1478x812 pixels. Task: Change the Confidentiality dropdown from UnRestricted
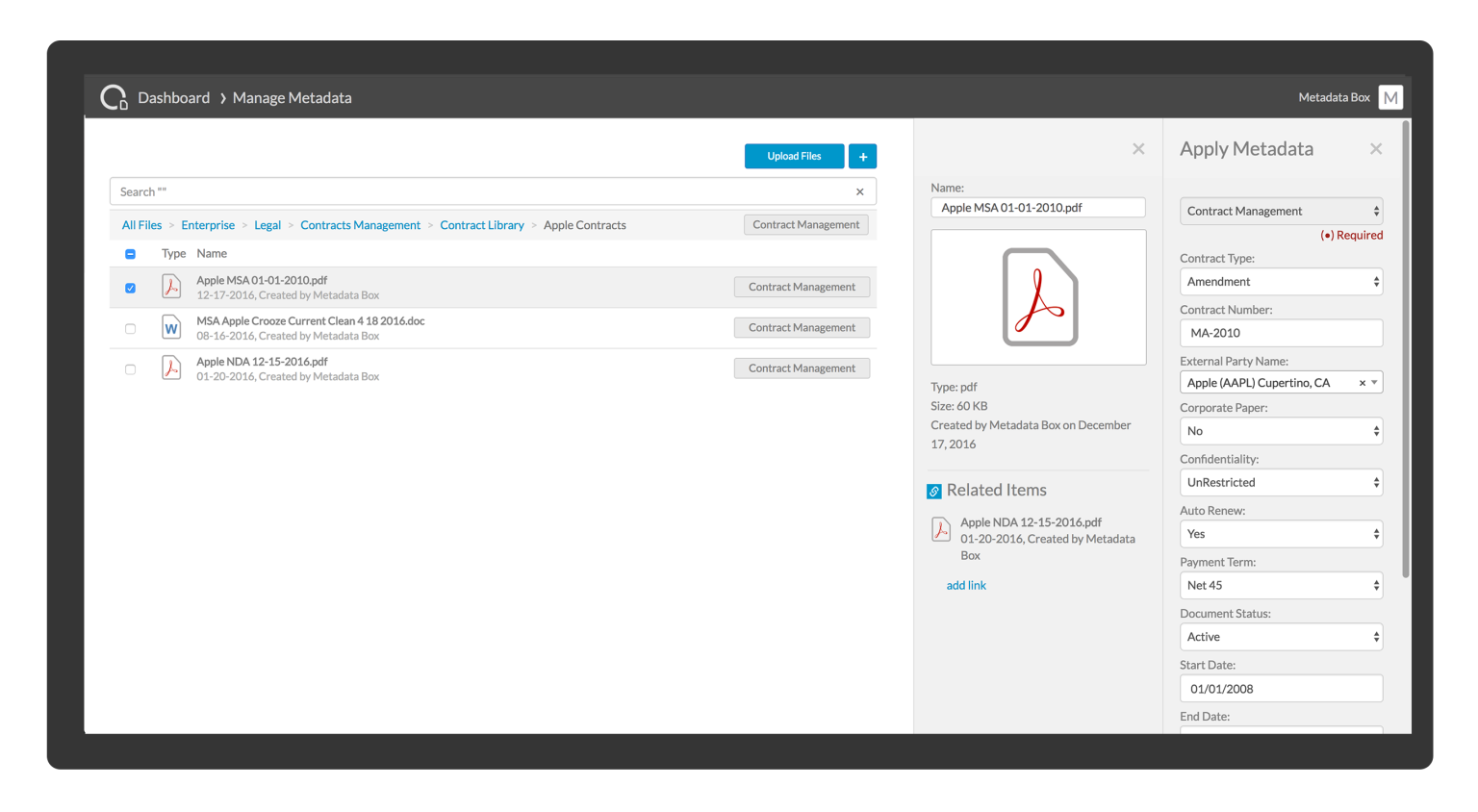pyautogui.click(x=1281, y=482)
